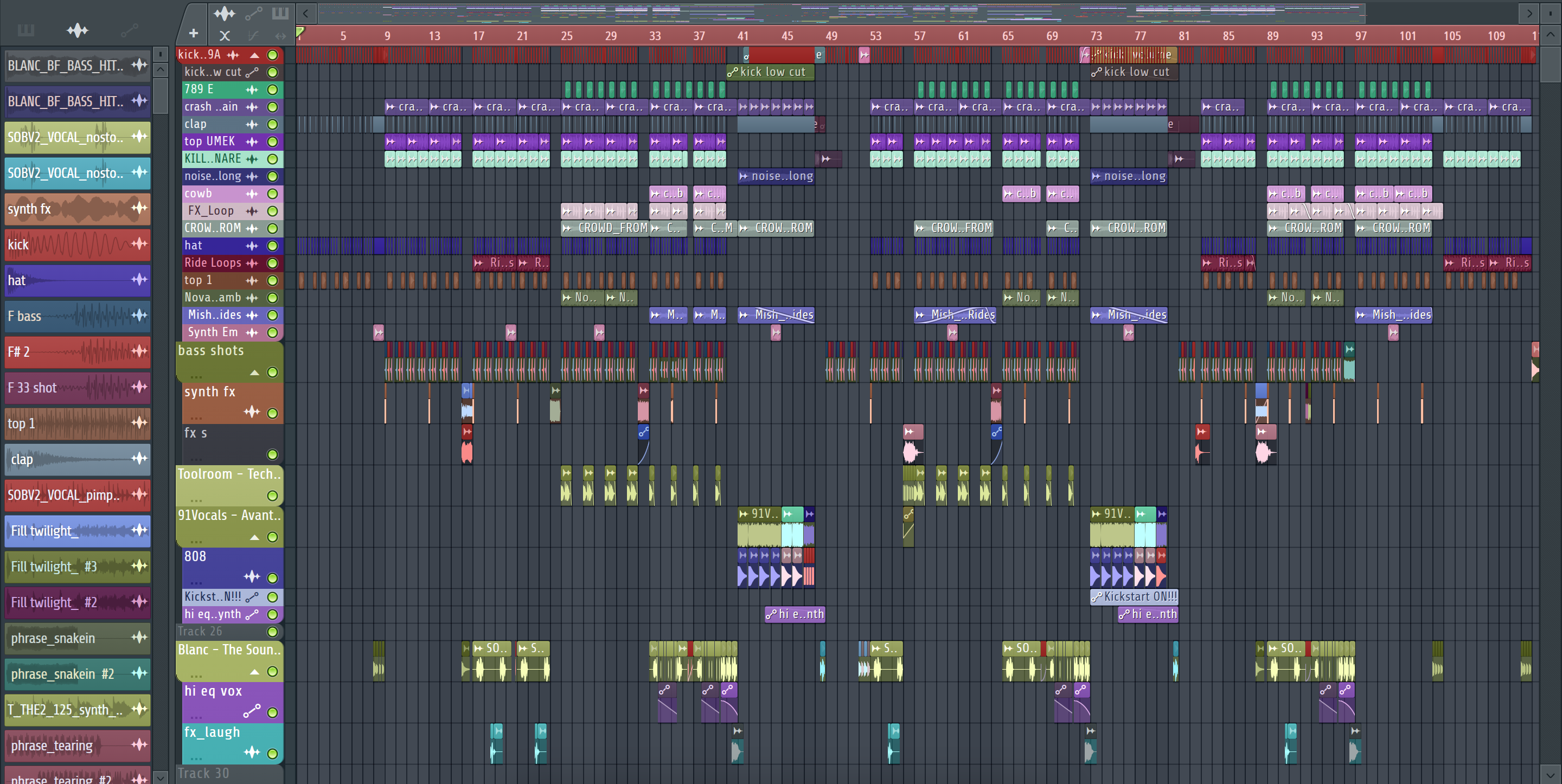Screen dimensions: 1562x784
Task: Click the waveform icon on the hat track
Action: (x=252, y=246)
